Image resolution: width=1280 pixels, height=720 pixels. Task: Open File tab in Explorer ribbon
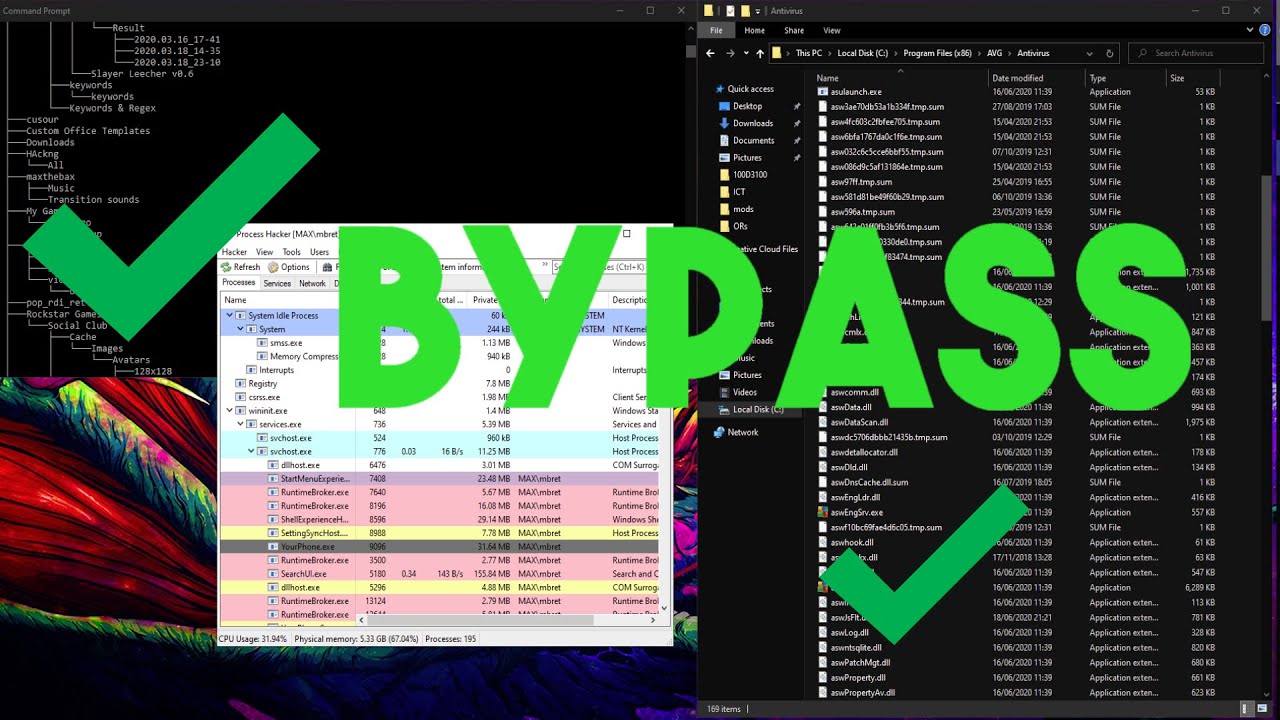[x=716, y=30]
